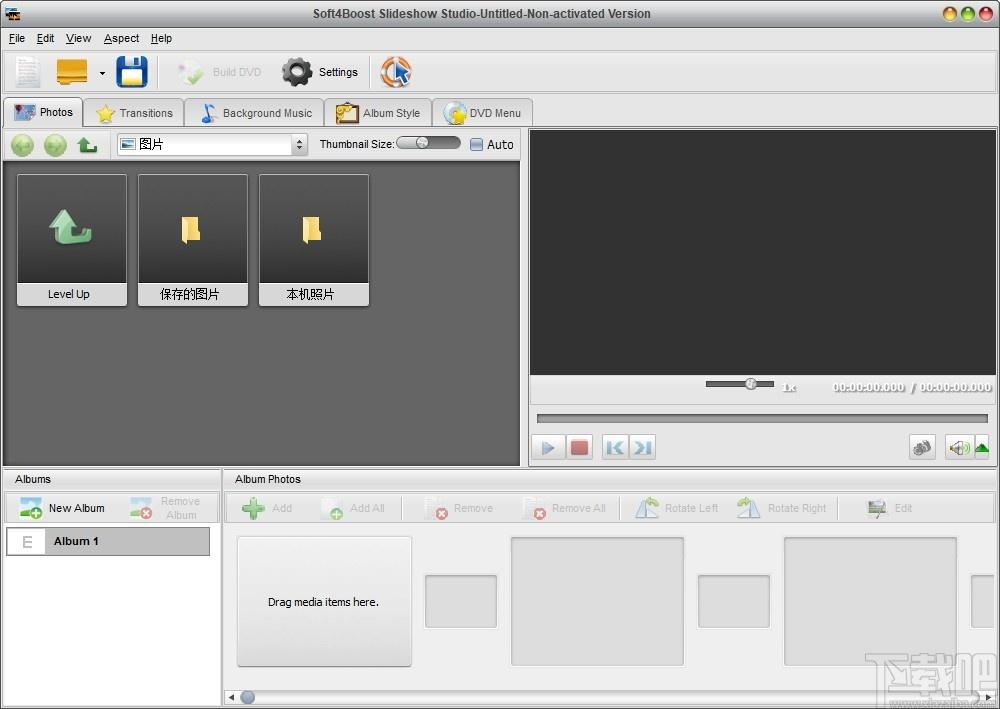
Task: Jump to the next slide in preview
Action: [643, 447]
